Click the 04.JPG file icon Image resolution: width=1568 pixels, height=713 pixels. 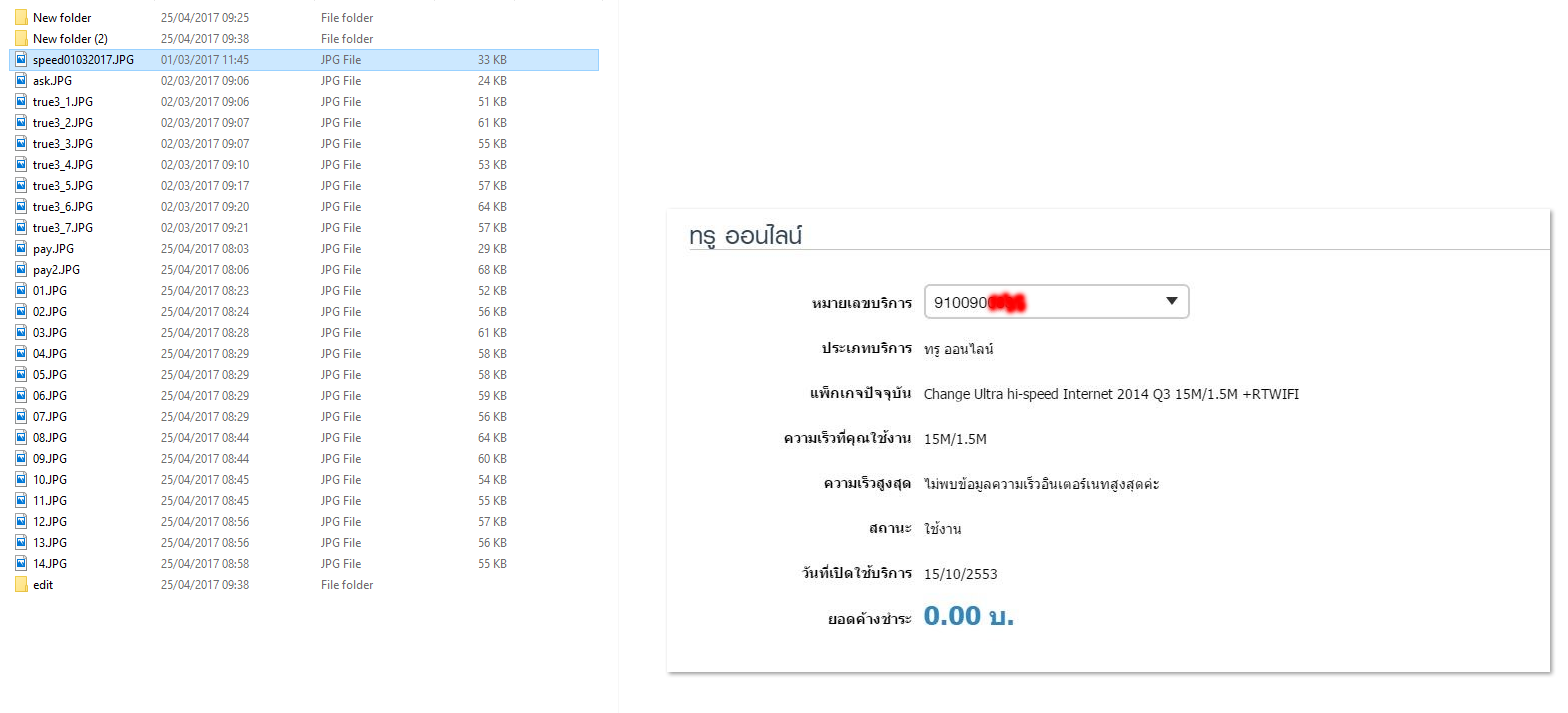pos(21,353)
